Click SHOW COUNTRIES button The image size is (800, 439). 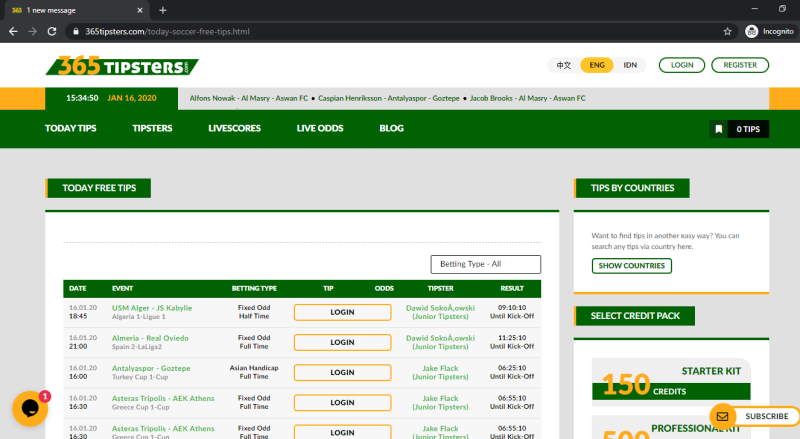tap(632, 266)
